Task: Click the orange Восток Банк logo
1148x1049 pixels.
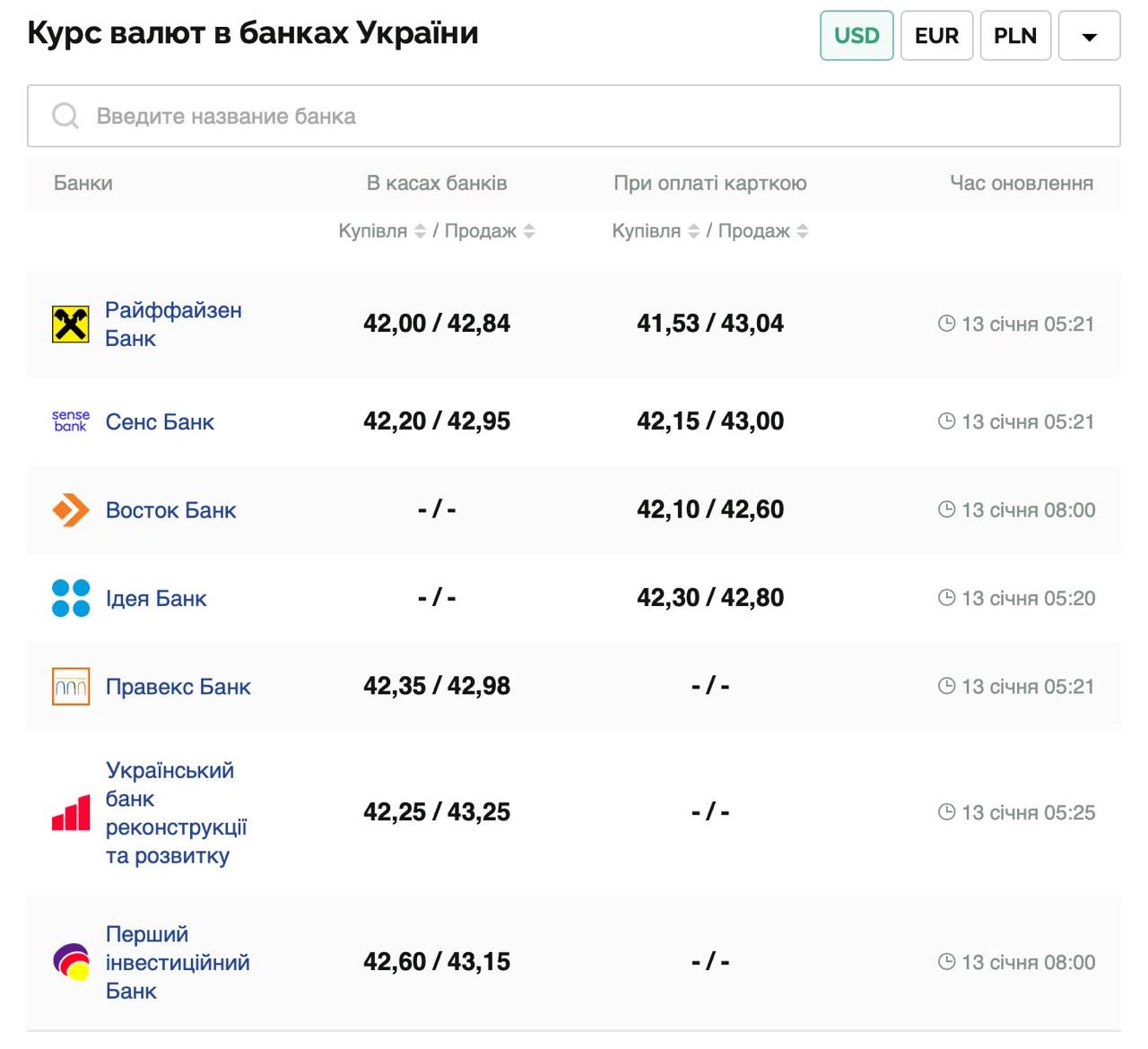Action: [x=71, y=510]
